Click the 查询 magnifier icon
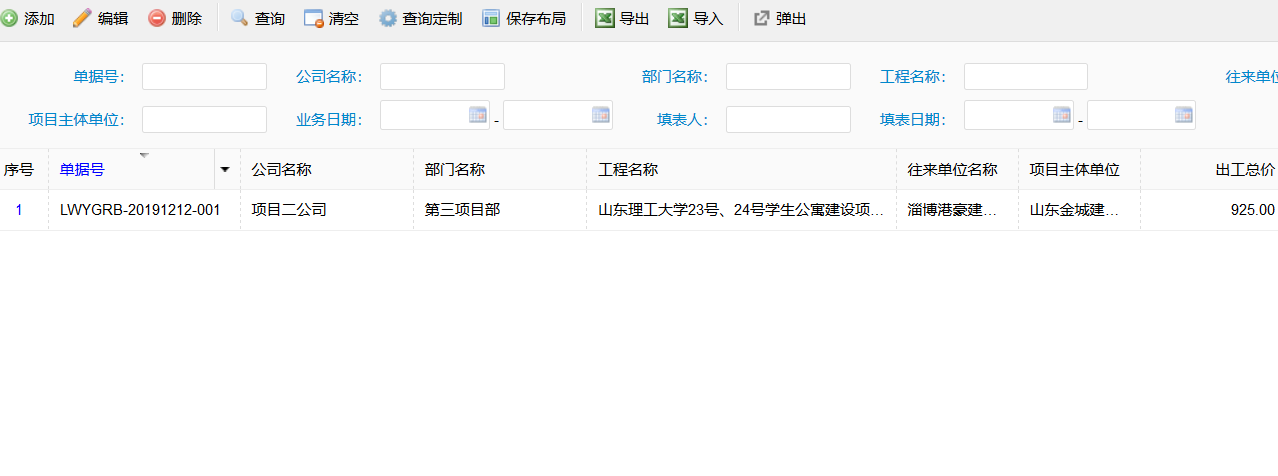 coord(240,18)
